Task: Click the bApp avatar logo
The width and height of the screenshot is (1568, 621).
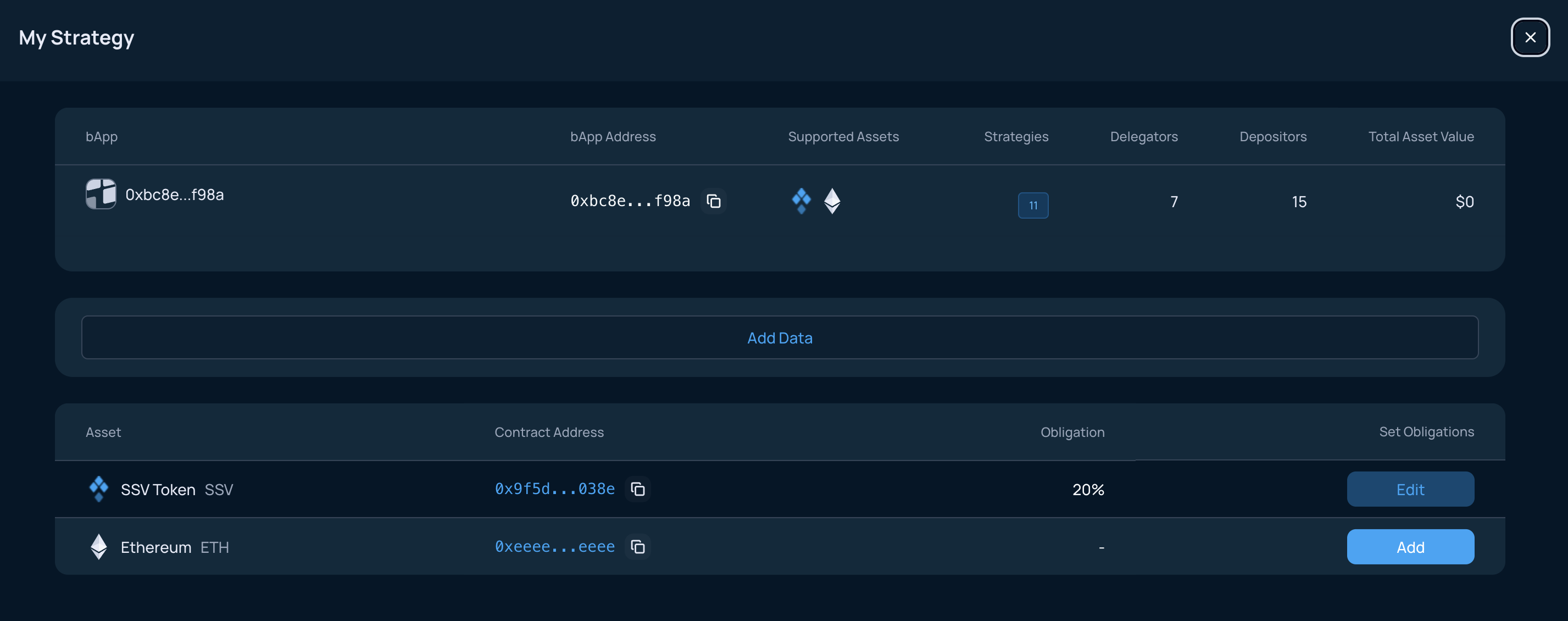Action: (101, 194)
